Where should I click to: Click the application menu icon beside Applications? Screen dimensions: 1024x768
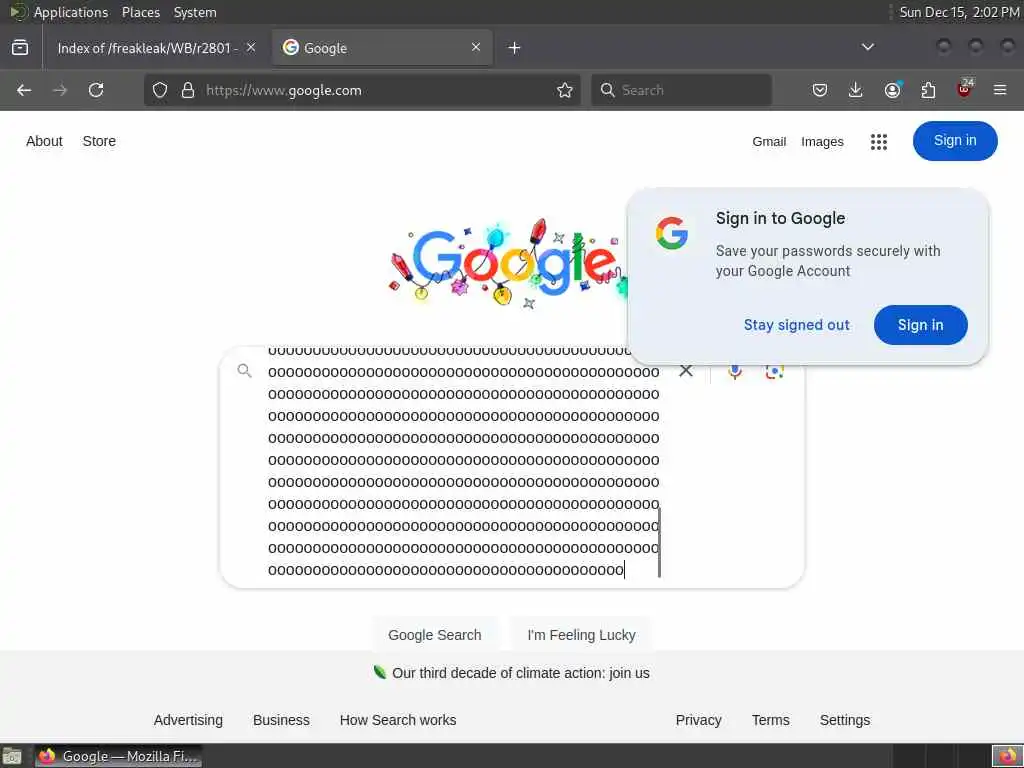coord(18,12)
